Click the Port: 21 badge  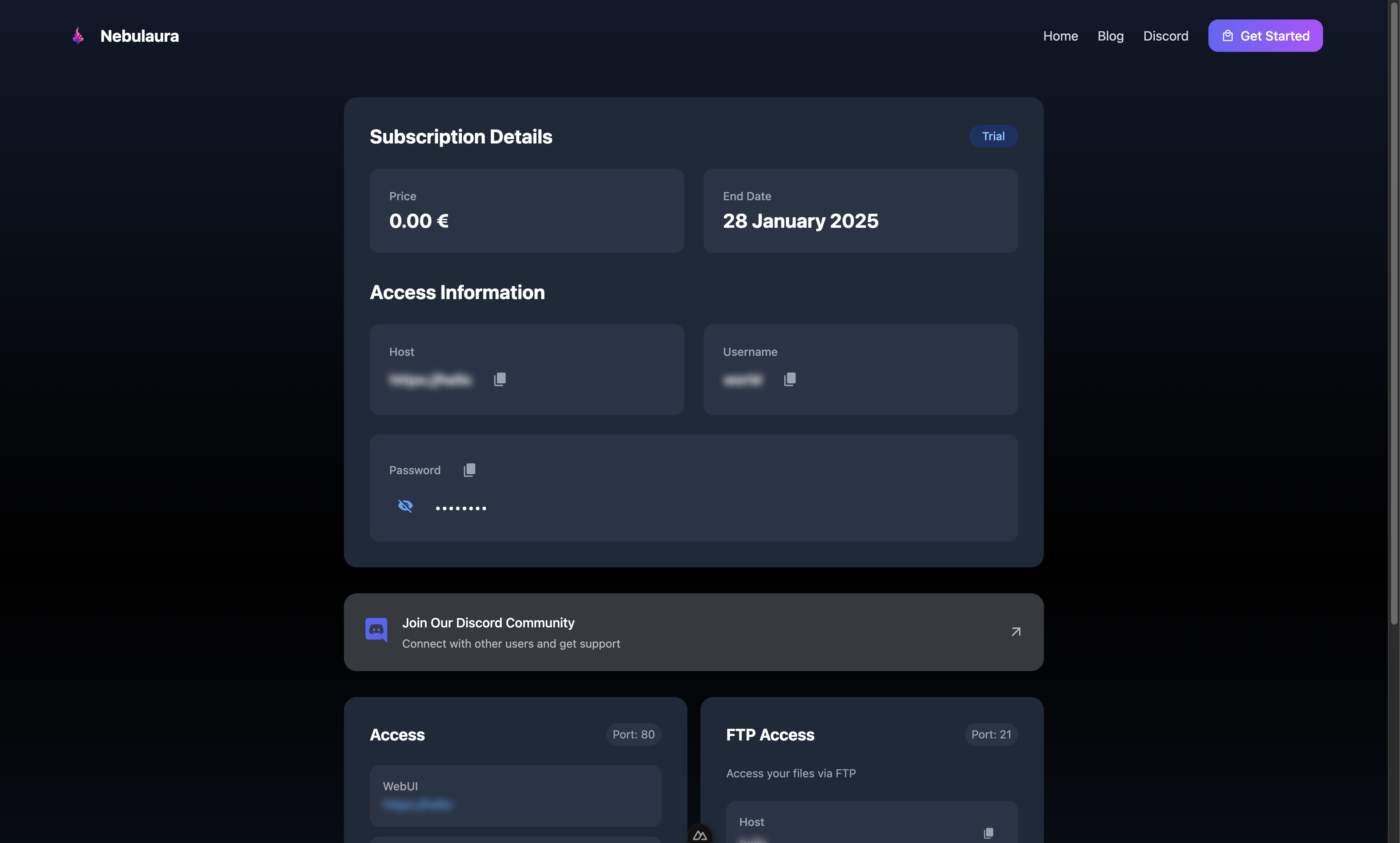pyautogui.click(x=991, y=734)
